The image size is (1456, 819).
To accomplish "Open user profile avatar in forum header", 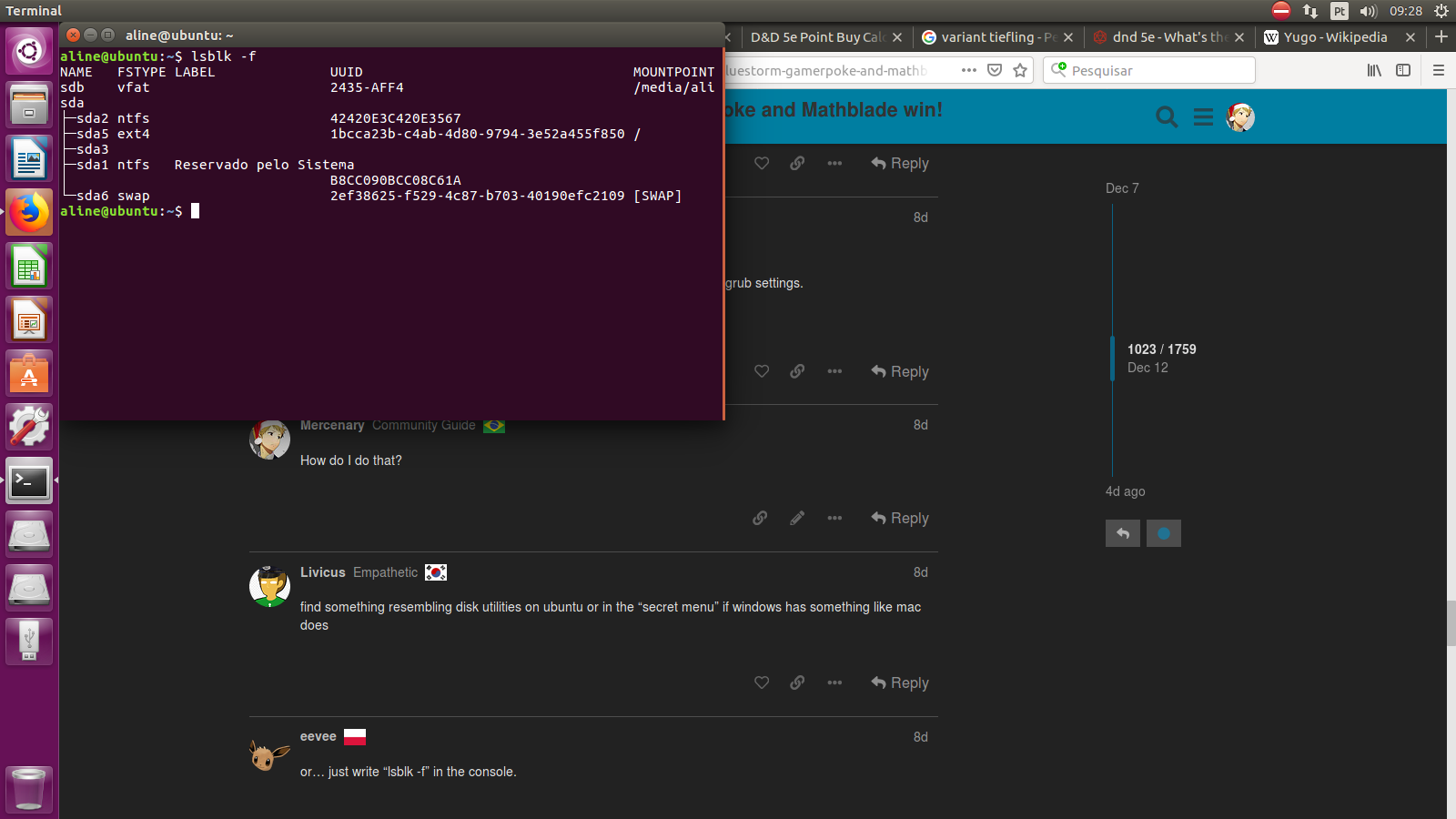I will pyautogui.click(x=1240, y=116).
